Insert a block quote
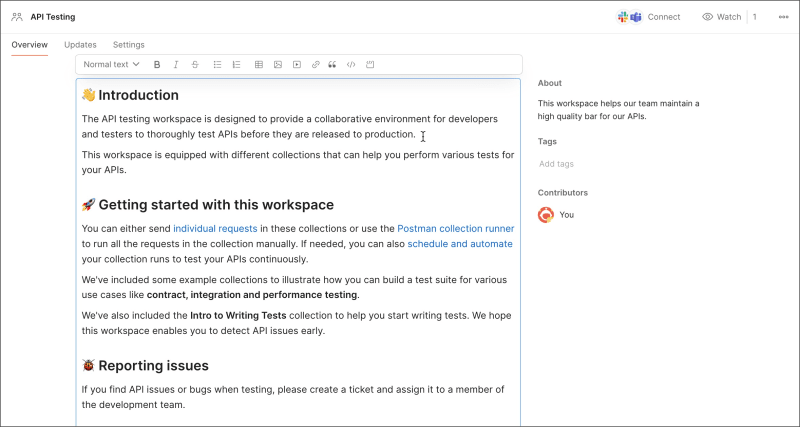This screenshot has width=800, height=427. click(332, 65)
